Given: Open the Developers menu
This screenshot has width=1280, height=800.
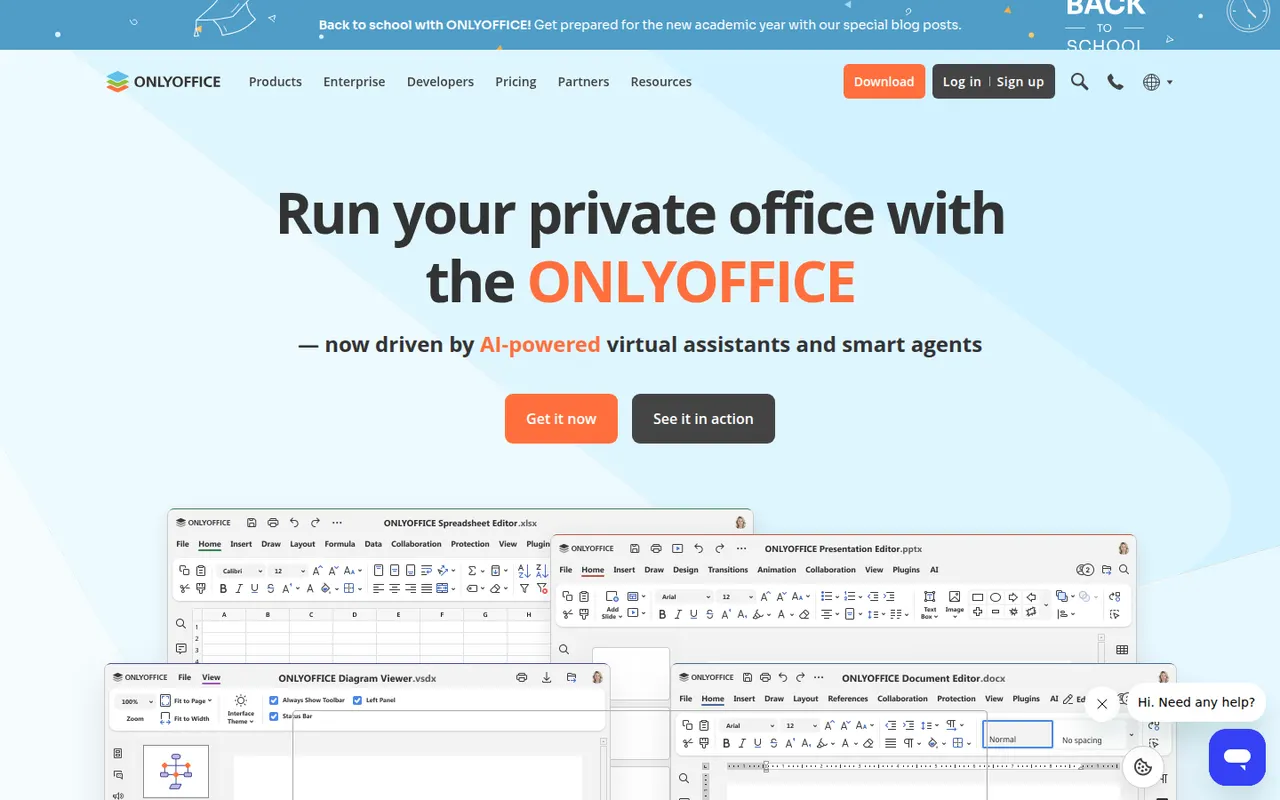Looking at the screenshot, I should click(440, 82).
